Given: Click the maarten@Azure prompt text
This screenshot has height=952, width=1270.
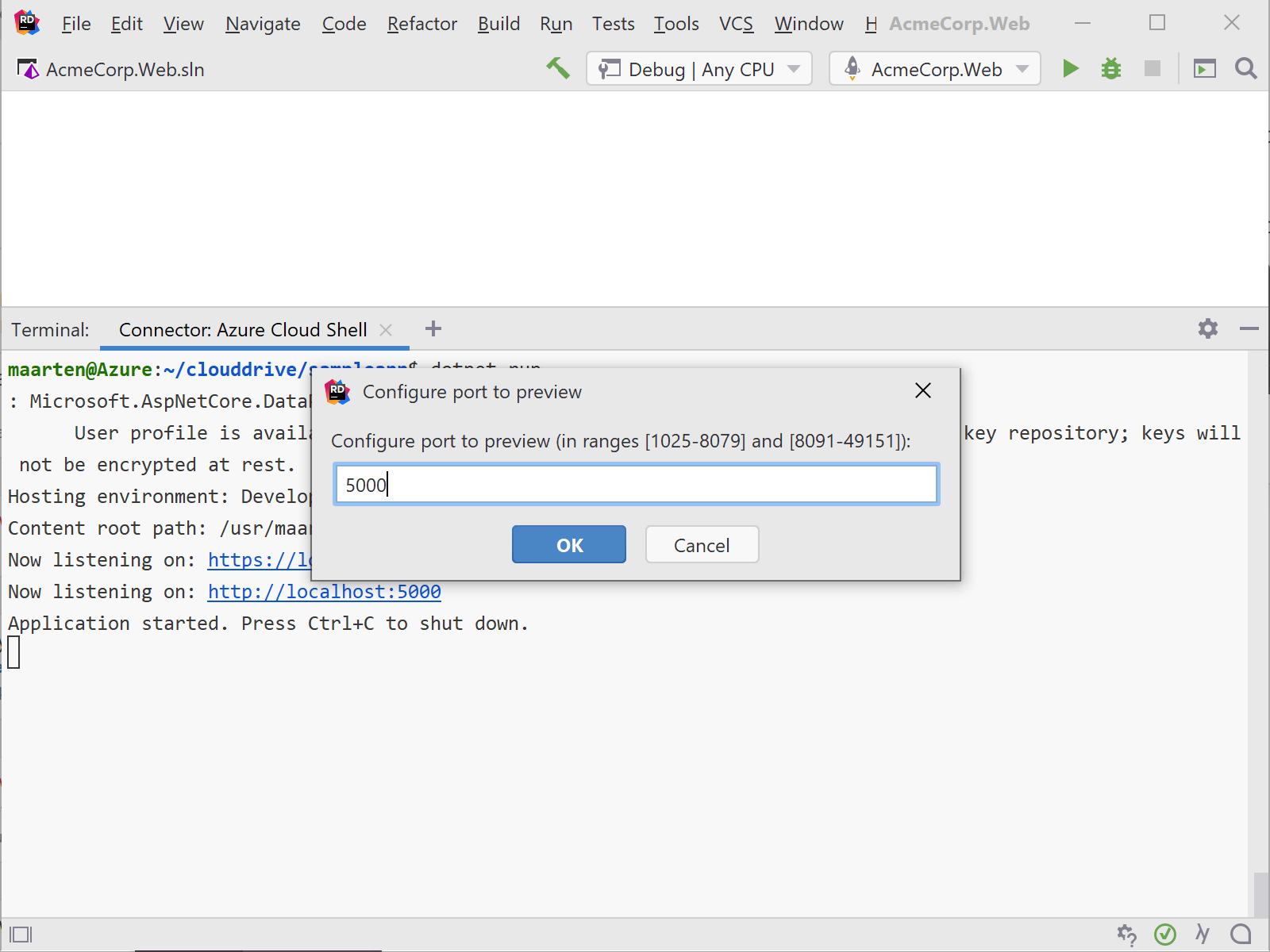Looking at the screenshot, I should tap(80, 370).
